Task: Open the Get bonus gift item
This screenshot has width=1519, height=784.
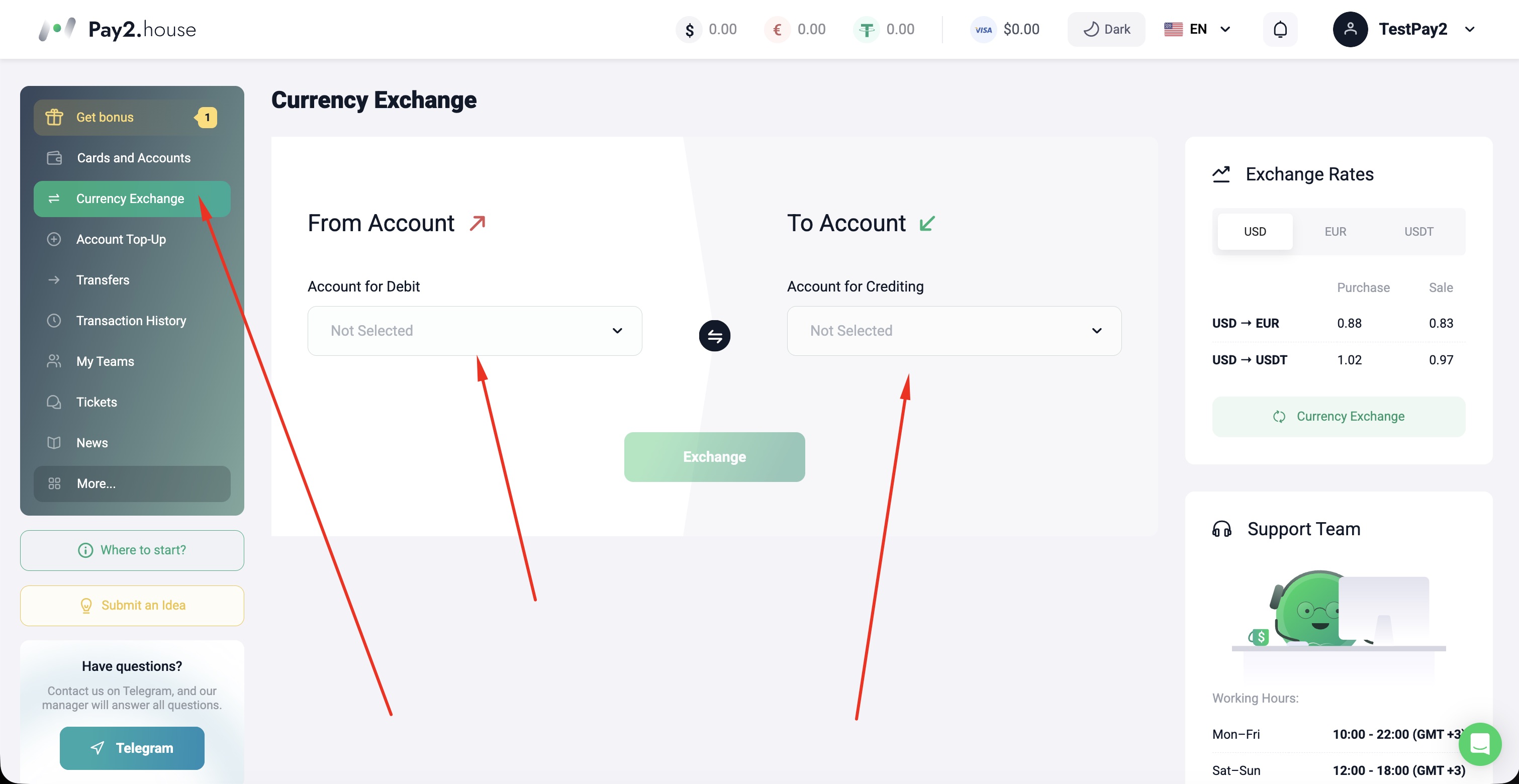Action: pyautogui.click(x=132, y=117)
